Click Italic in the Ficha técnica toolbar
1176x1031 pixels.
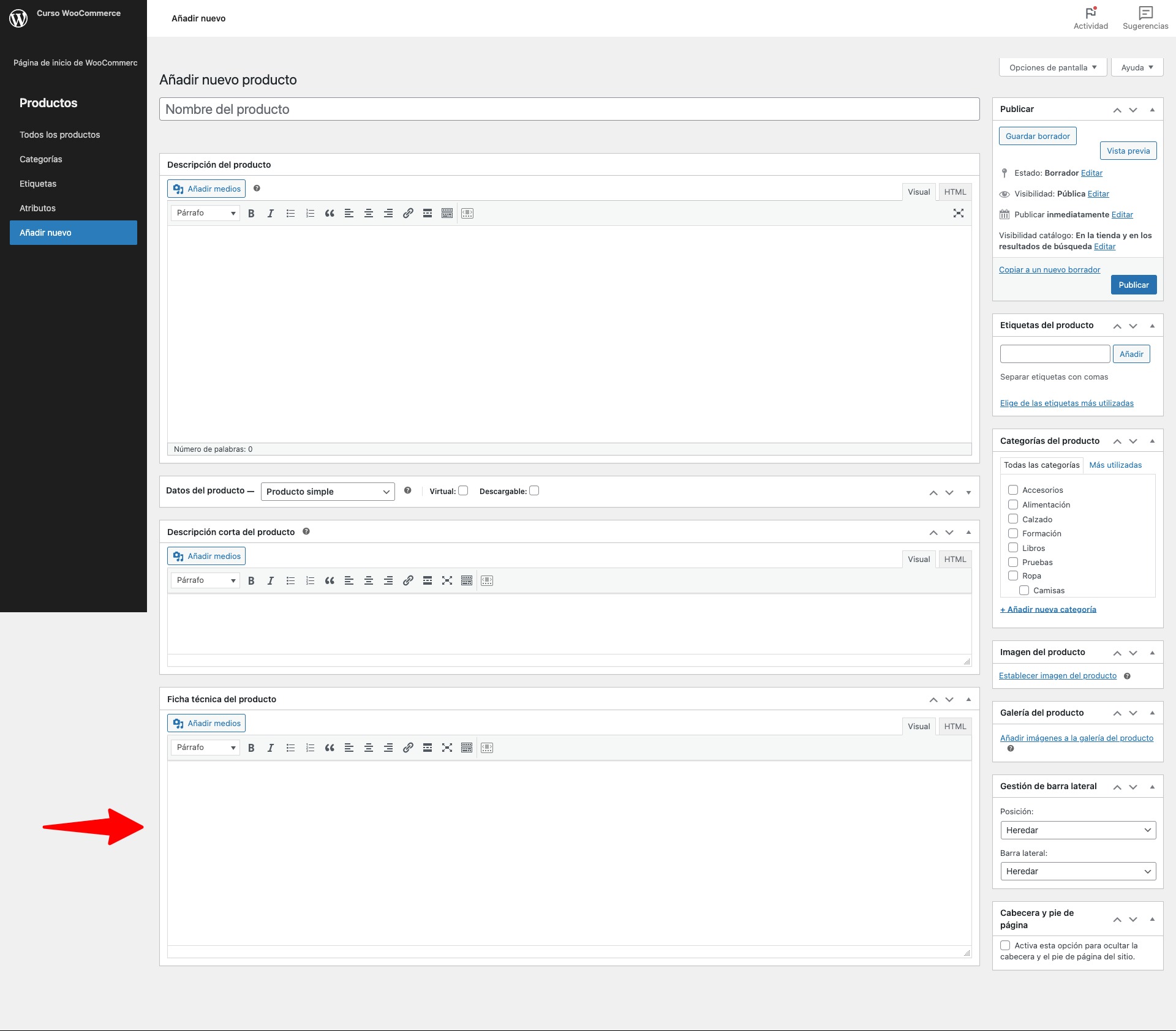[271, 748]
